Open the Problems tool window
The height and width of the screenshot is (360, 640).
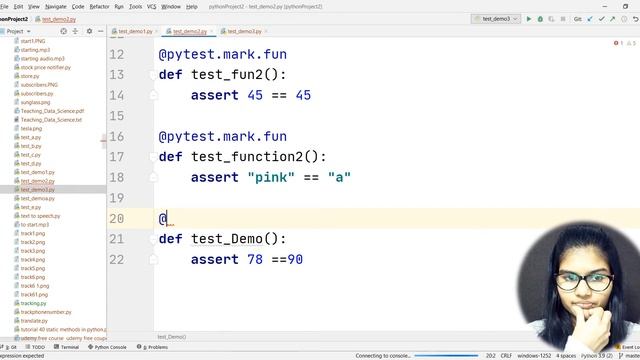(x=152, y=347)
